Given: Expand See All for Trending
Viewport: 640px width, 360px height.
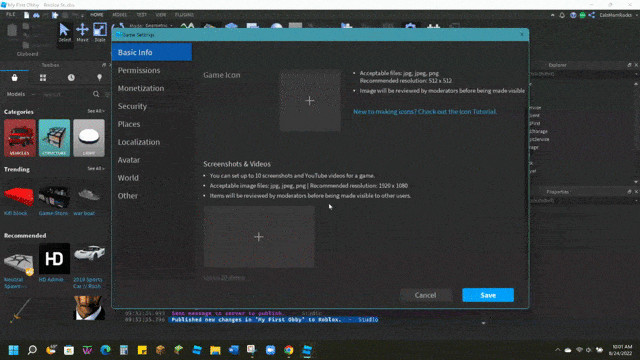Looking at the screenshot, I should (96, 169).
